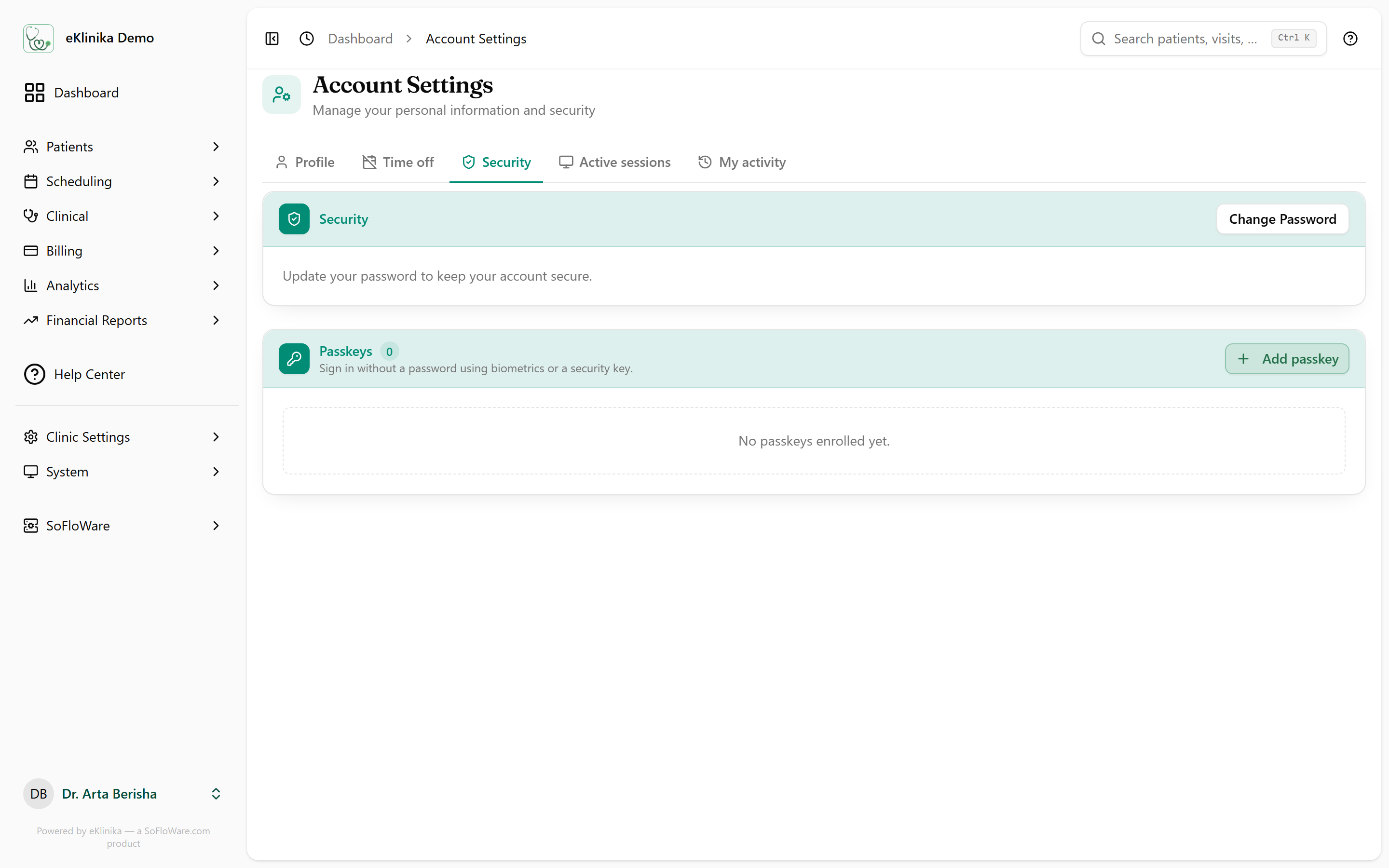Click 'Update your password to keep' text
The width and height of the screenshot is (1389, 868).
(437, 276)
